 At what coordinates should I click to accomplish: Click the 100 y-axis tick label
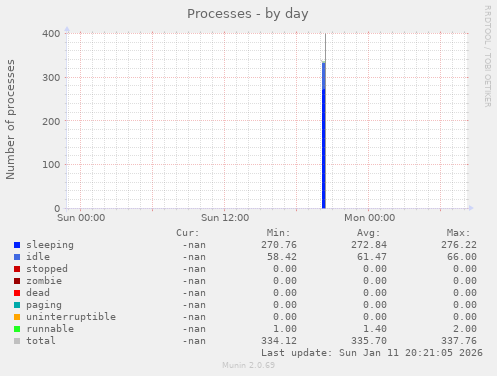click(x=51, y=165)
